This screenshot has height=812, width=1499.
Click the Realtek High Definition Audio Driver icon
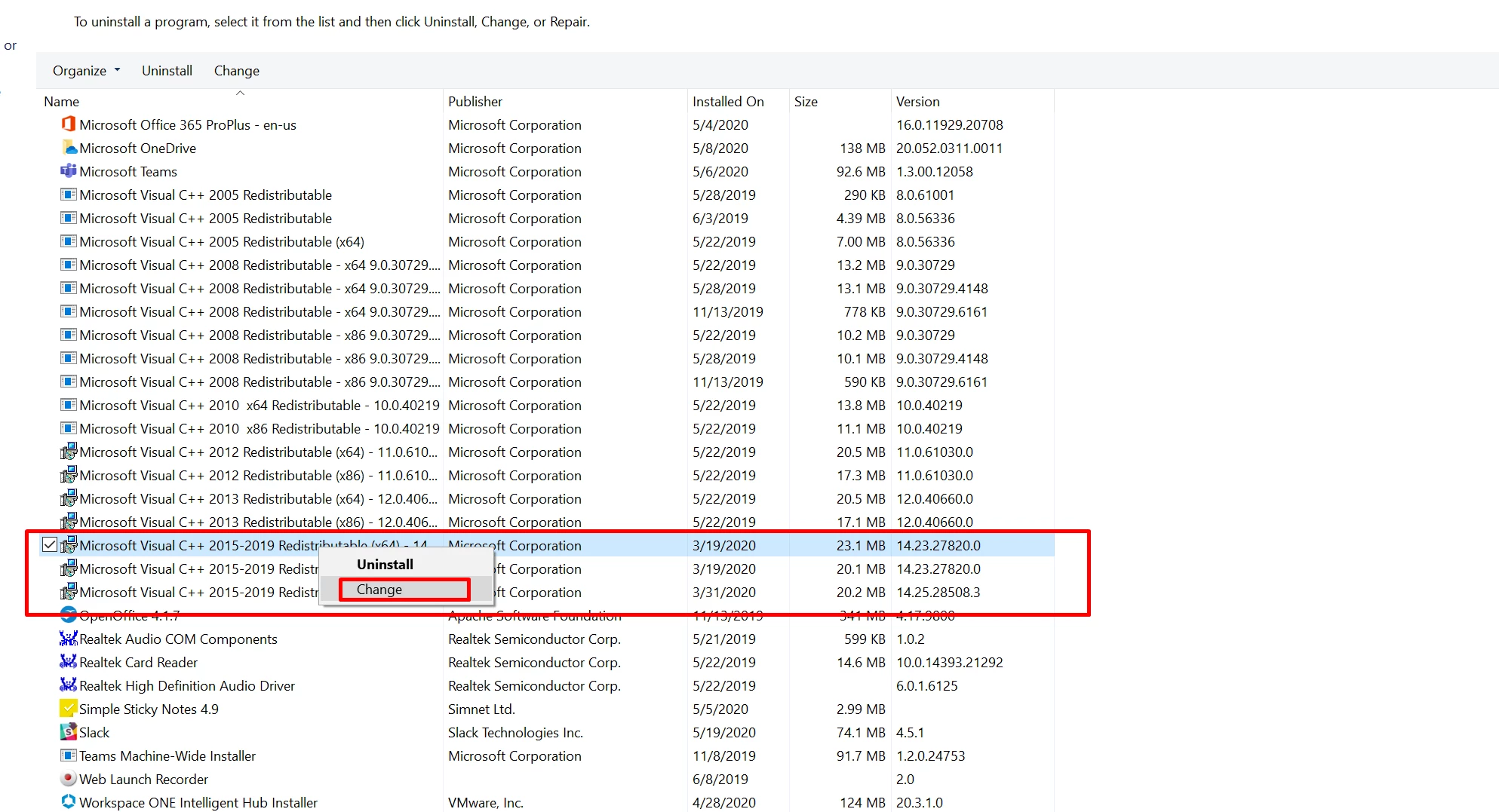68,685
